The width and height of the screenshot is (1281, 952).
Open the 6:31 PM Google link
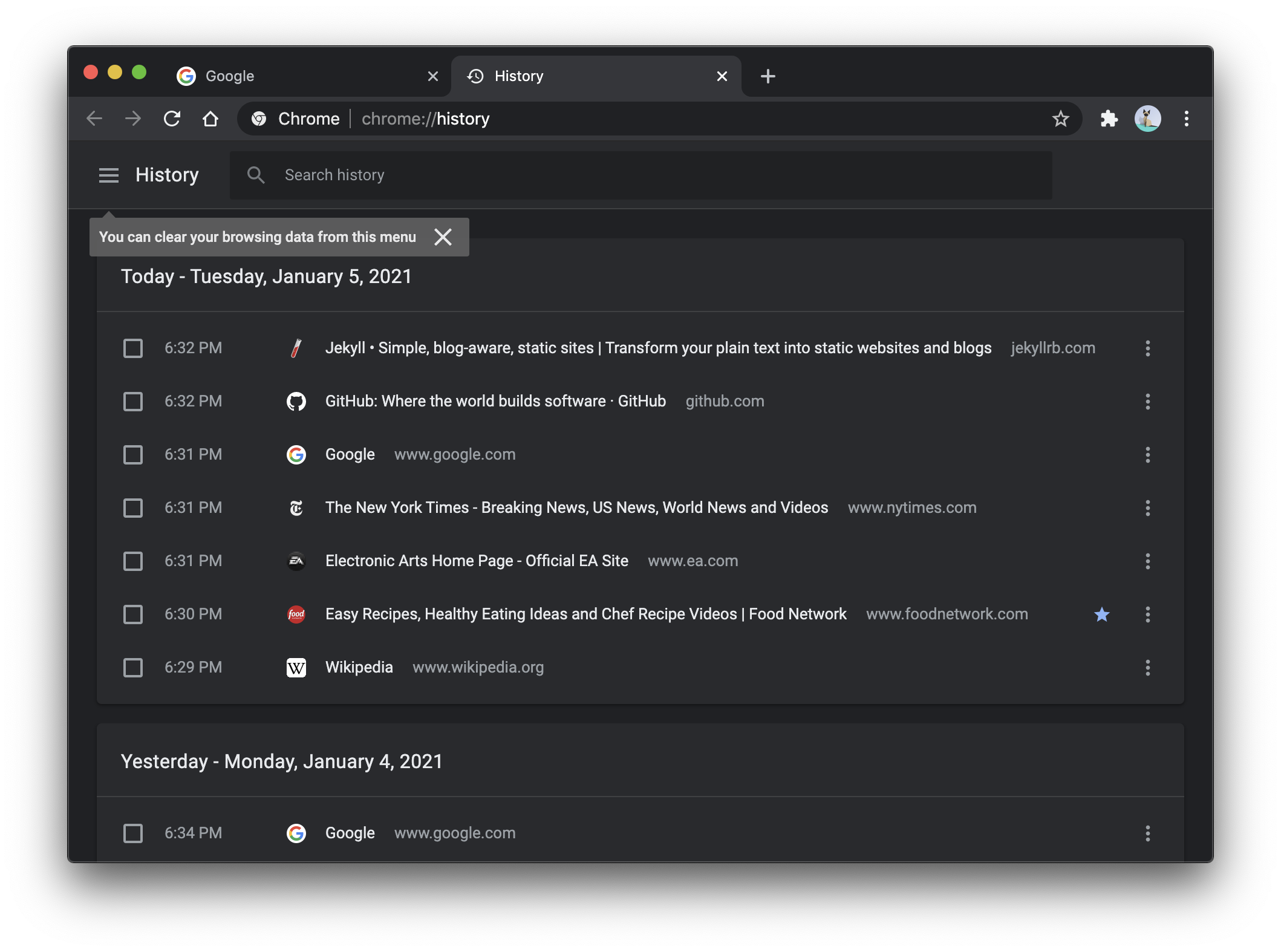tap(350, 454)
